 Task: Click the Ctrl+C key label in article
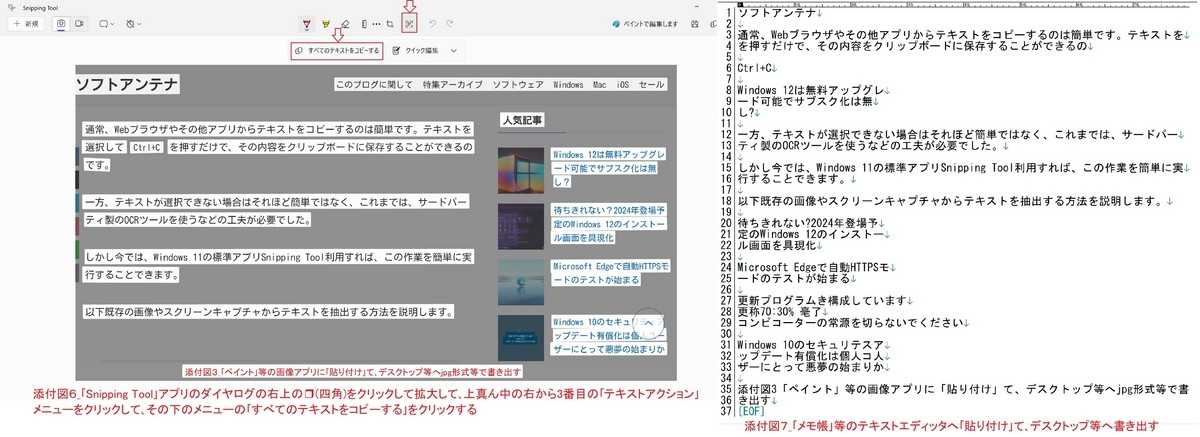tap(147, 147)
